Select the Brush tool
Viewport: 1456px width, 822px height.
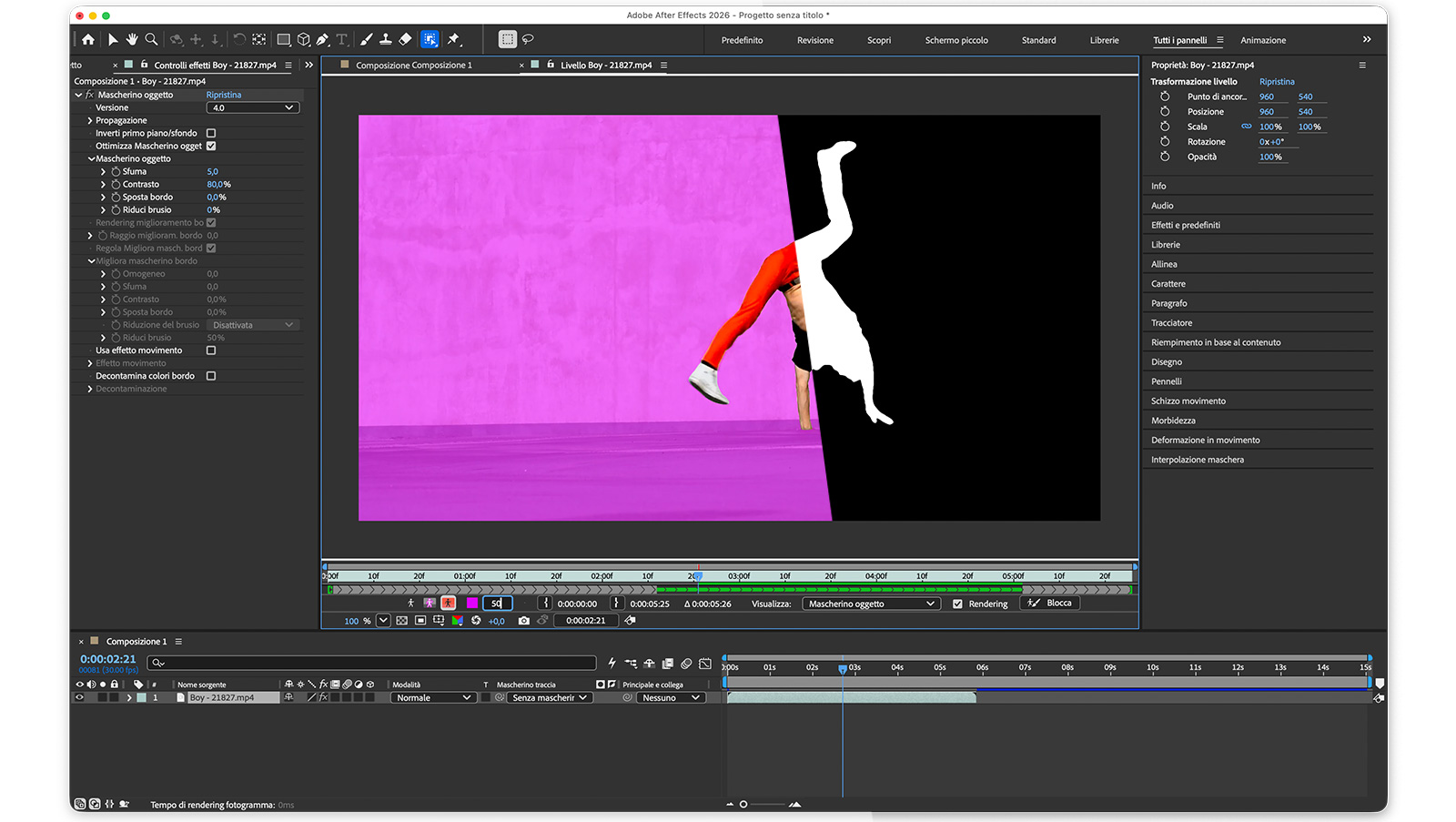point(367,39)
